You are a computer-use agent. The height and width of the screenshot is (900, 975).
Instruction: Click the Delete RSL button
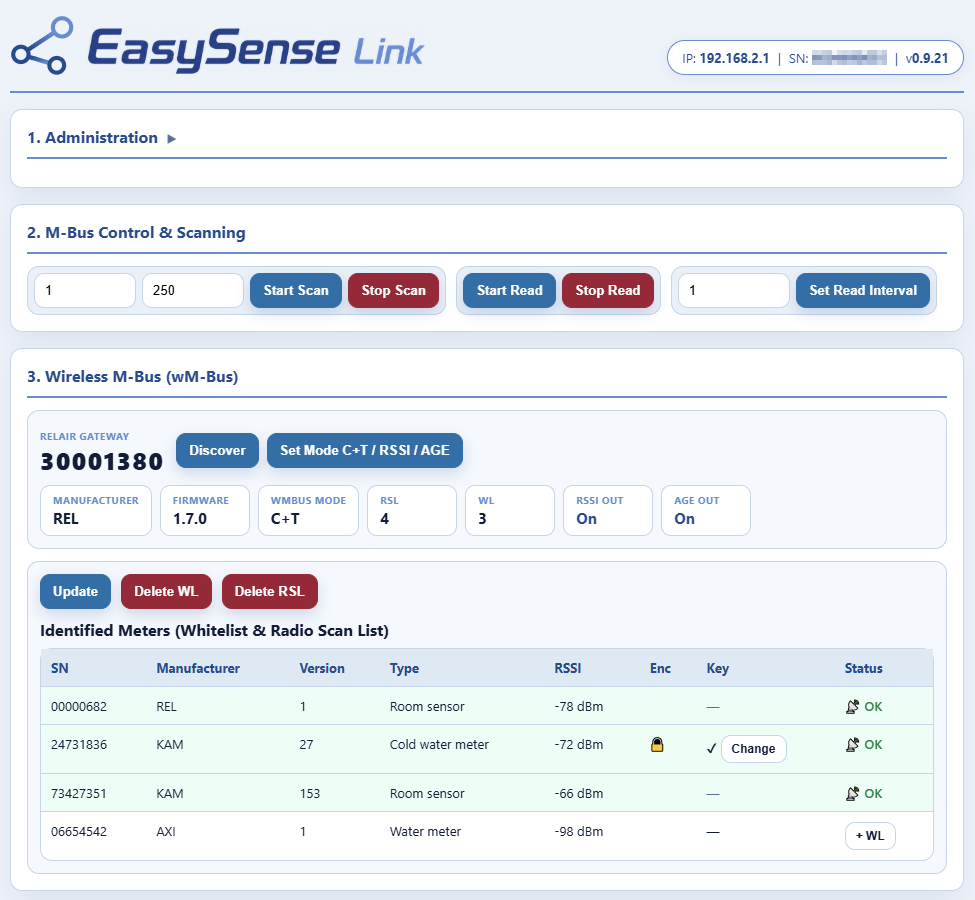(x=269, y=591)
